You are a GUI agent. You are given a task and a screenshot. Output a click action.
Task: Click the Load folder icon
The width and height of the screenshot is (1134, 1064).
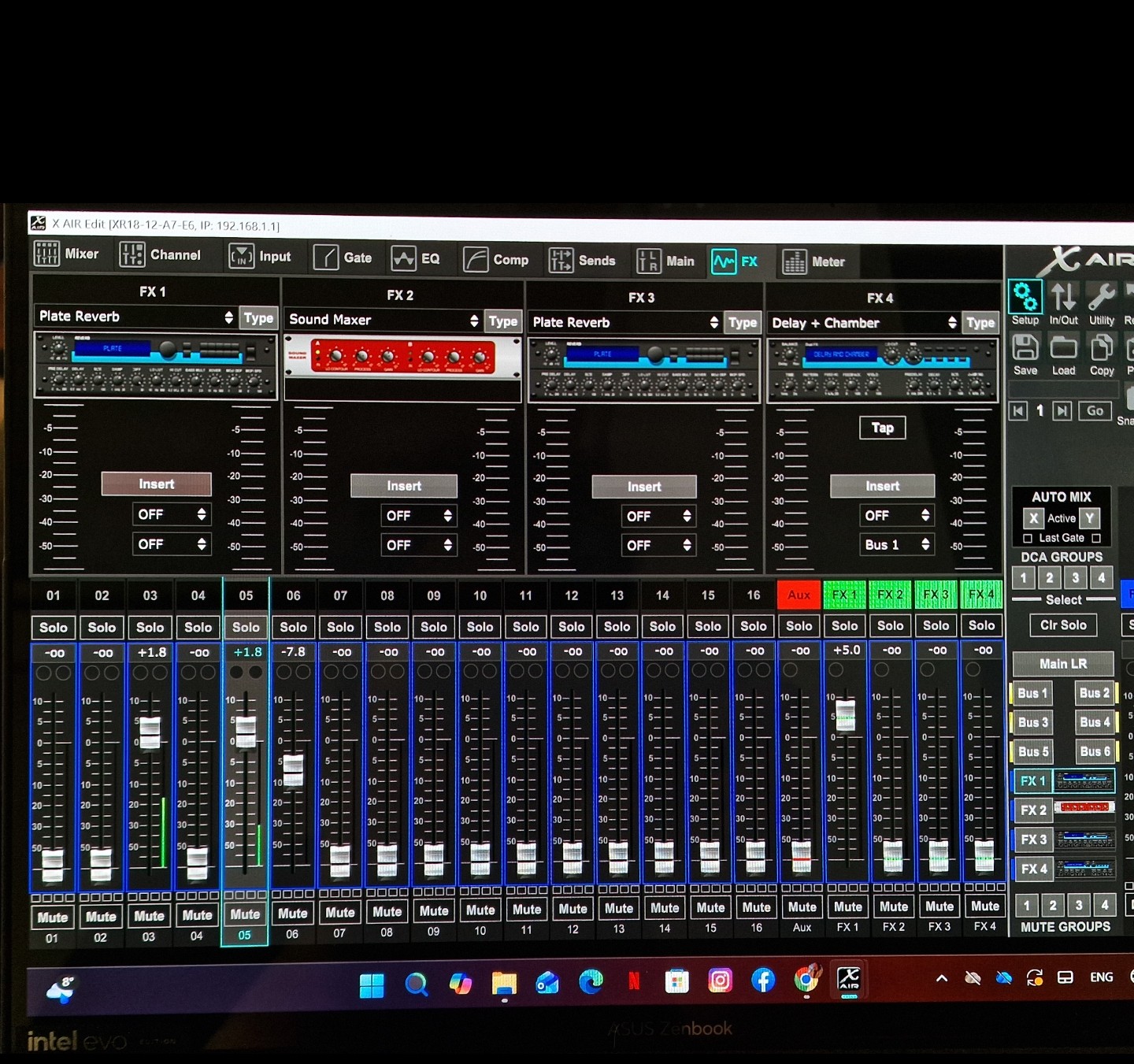click(1063, 347)
